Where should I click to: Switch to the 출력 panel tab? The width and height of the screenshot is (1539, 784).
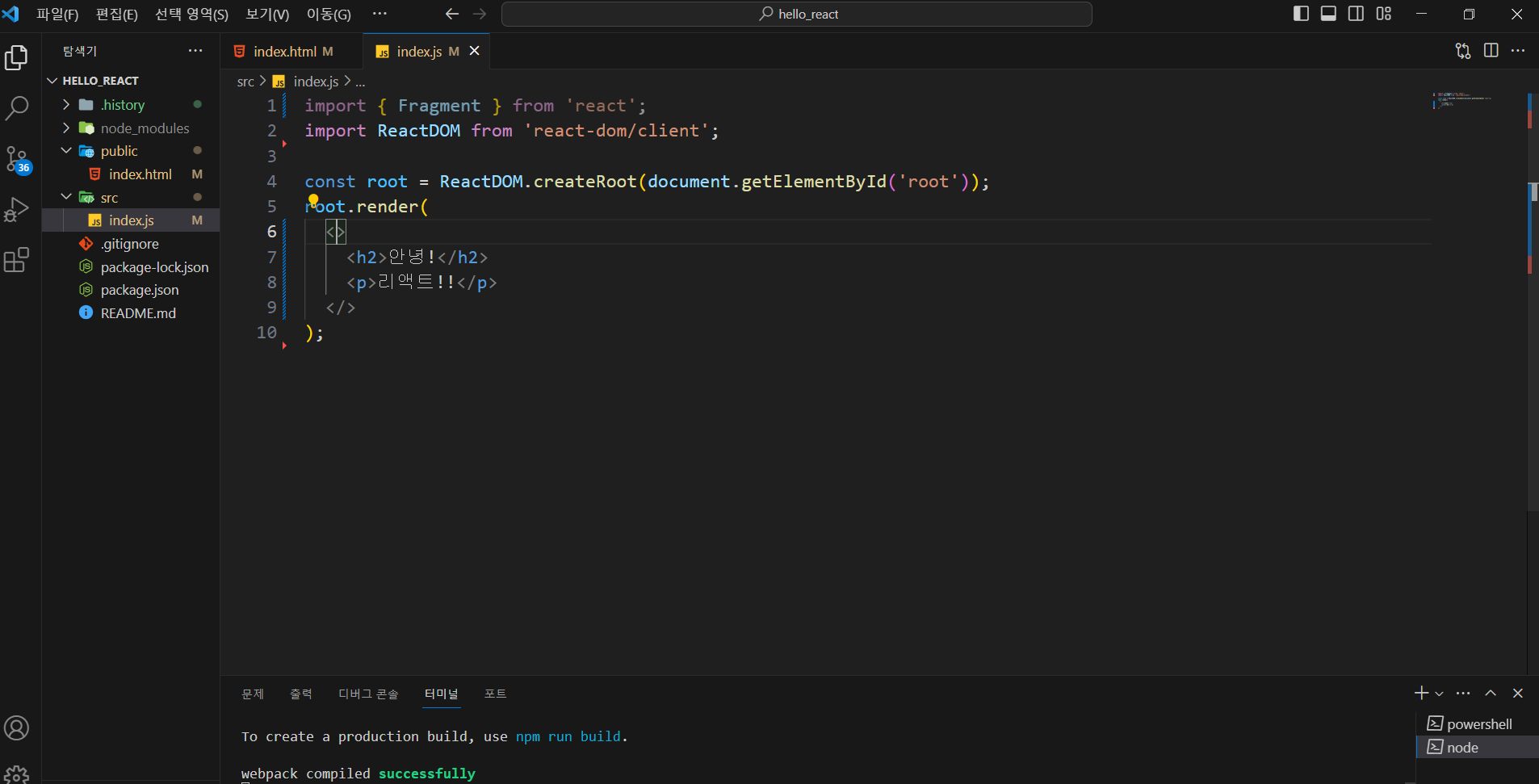301,694
